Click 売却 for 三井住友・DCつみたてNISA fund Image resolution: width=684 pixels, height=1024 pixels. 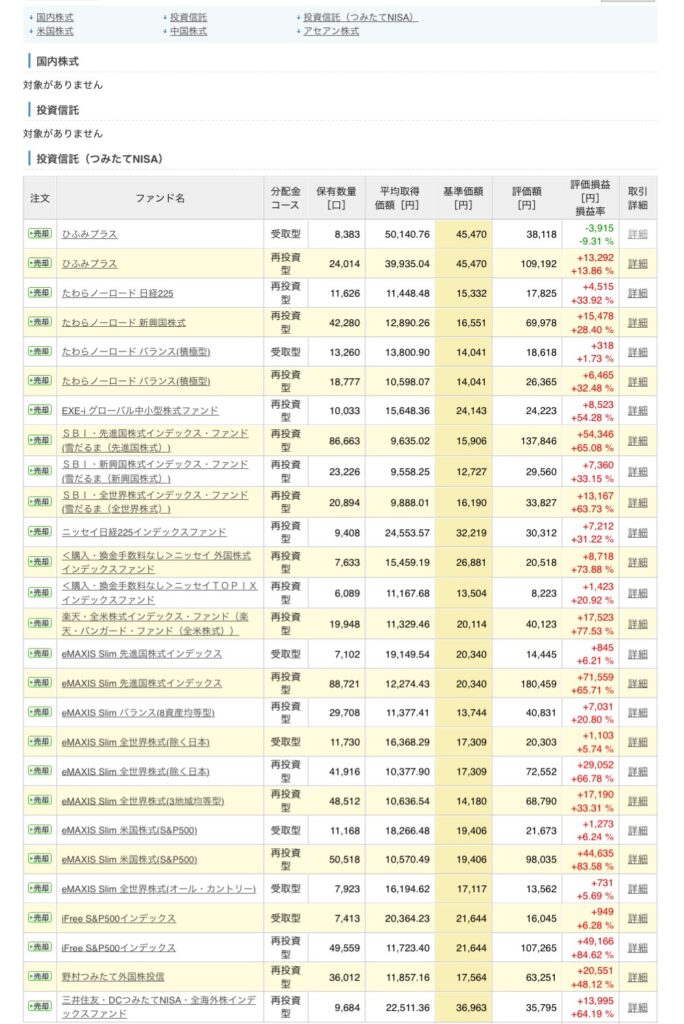tap(40, 1006)
